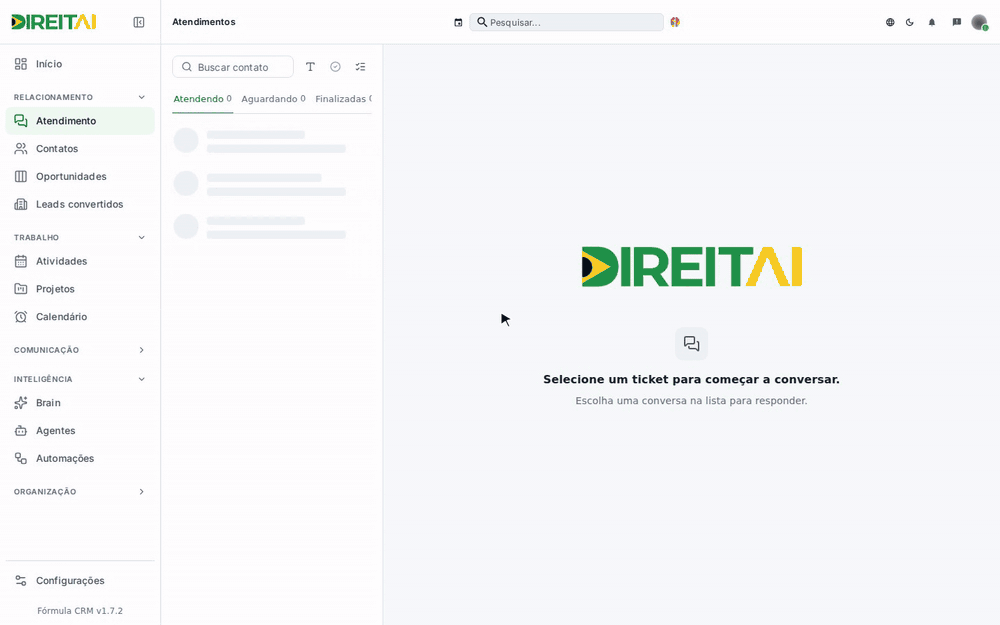Open Atividades in sidebar

point(80,261)
